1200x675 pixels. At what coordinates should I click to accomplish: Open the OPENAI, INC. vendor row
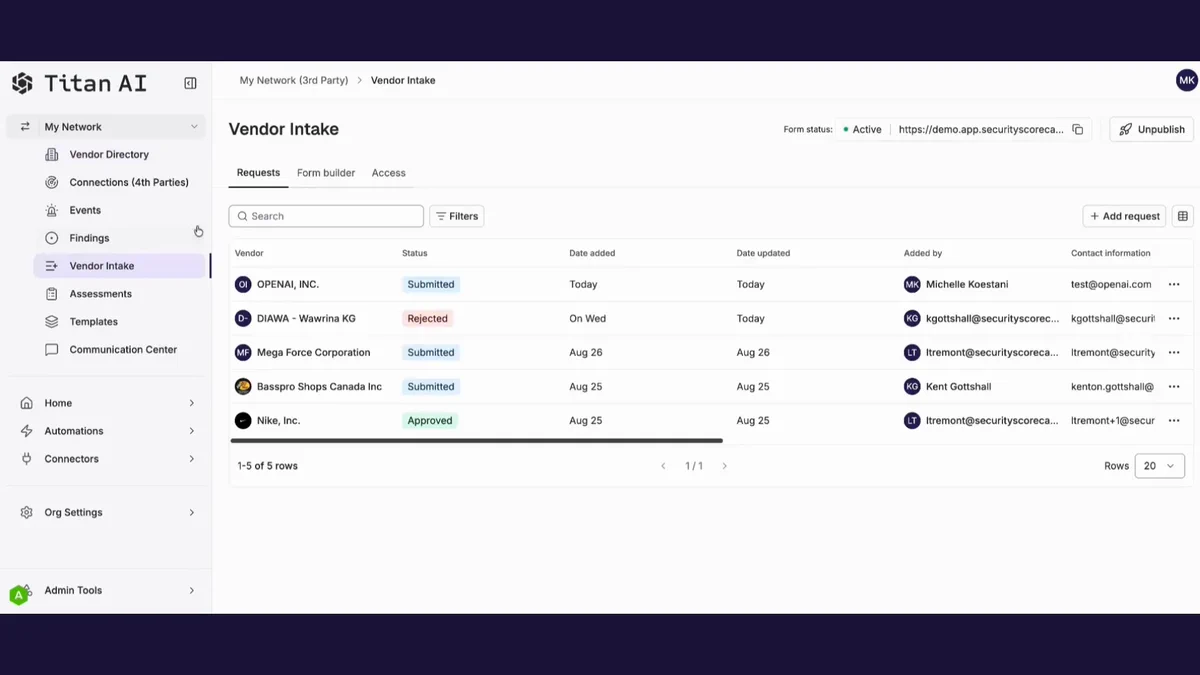coord(711,285)
